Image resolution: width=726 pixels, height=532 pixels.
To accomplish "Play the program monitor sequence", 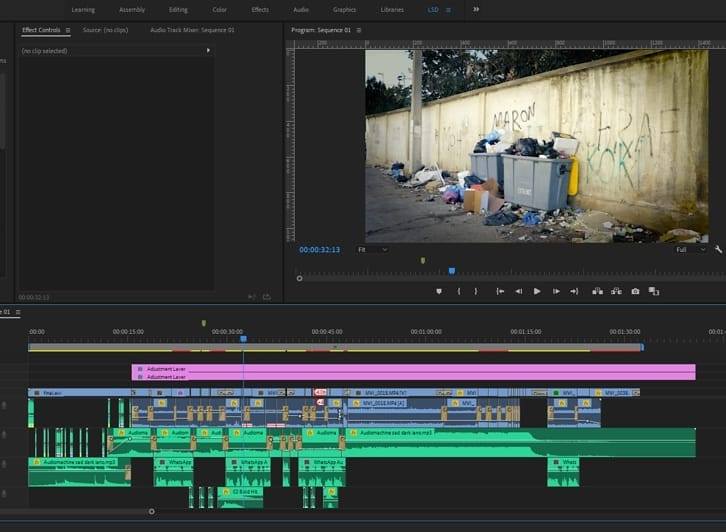I will point(537,291).
